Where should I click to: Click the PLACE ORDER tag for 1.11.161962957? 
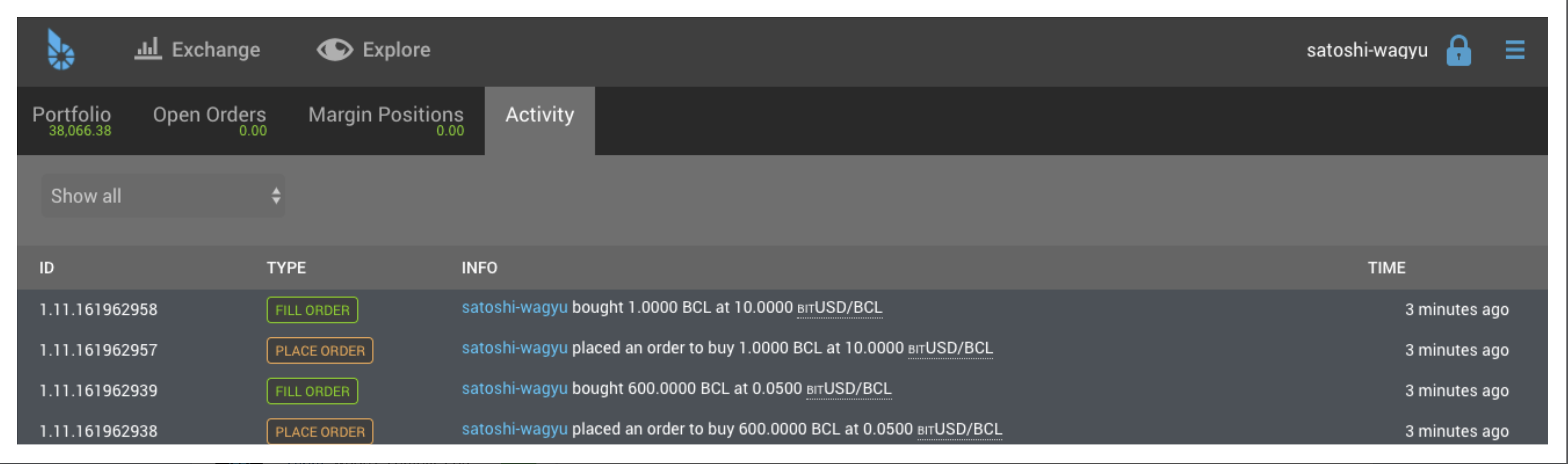[x=320, y=351]
